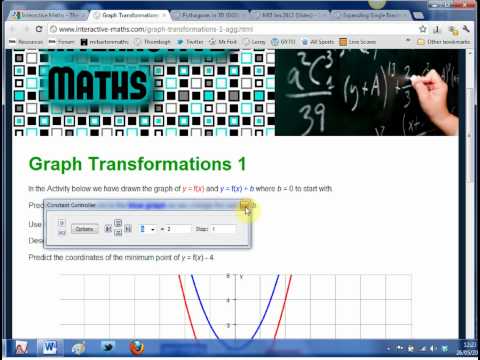Bookmark this page with the star icon
The width and height of the screenshot is (480, 360).
point(423,29)
